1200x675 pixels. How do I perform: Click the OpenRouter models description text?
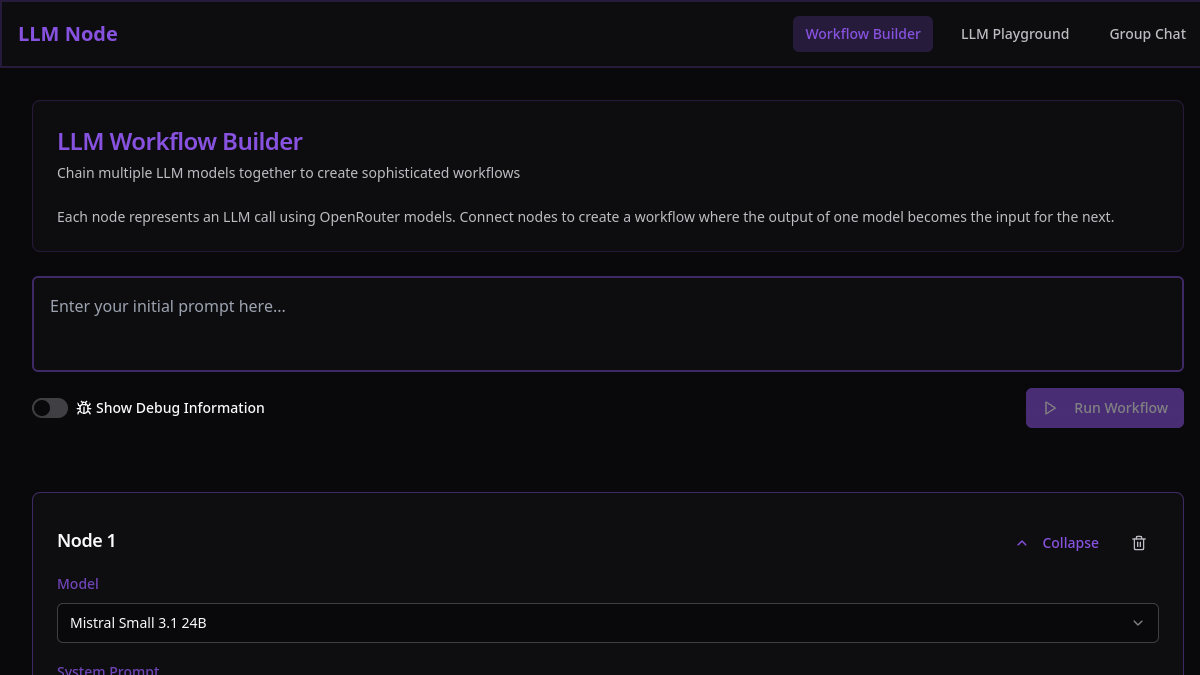click(x=585, y=217)
